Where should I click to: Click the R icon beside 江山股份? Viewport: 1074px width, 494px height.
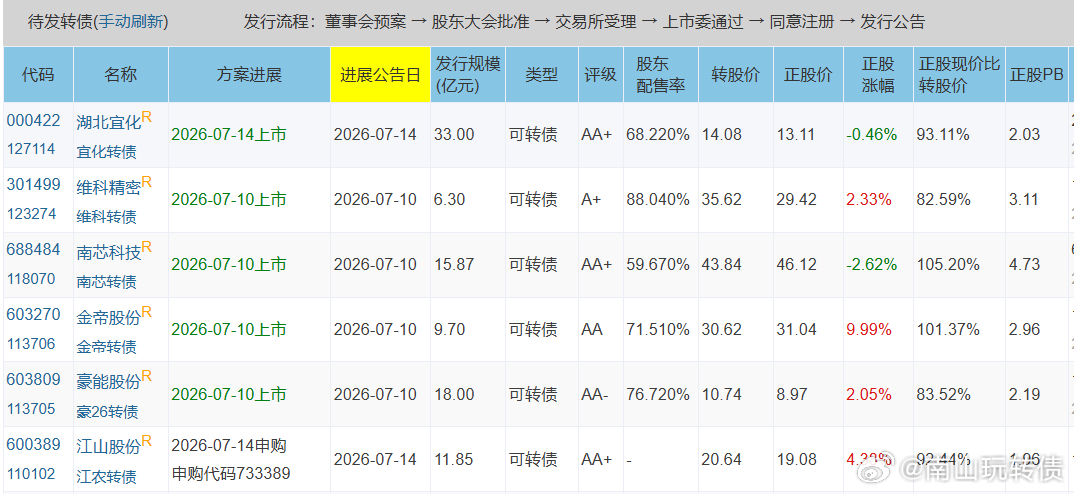[x=147, y=443]
